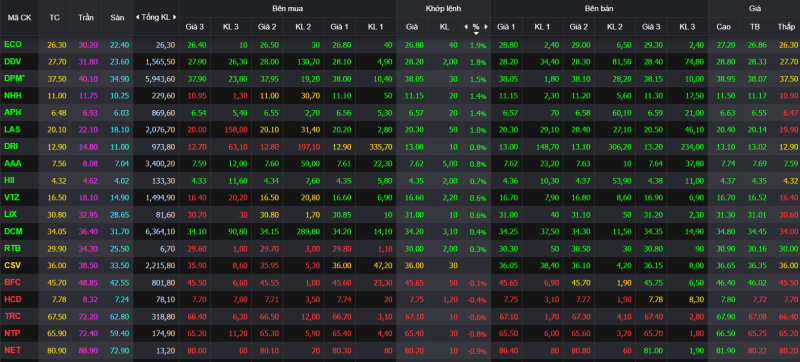The image size is (800, 362).
Task: Click DRI's KL 1 buy volume 335,70
Action: click(380, 147)
